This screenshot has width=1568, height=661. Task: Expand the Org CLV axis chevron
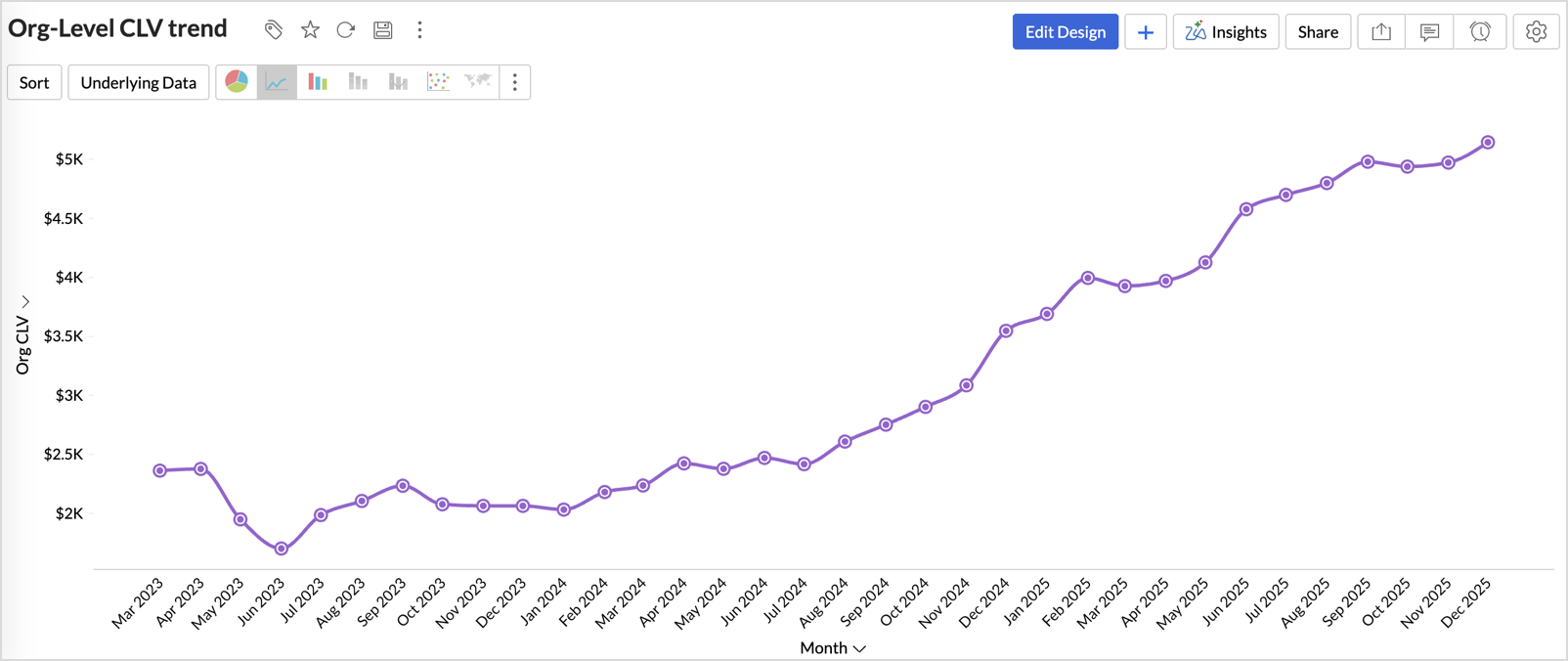click(x=25, y=302)
